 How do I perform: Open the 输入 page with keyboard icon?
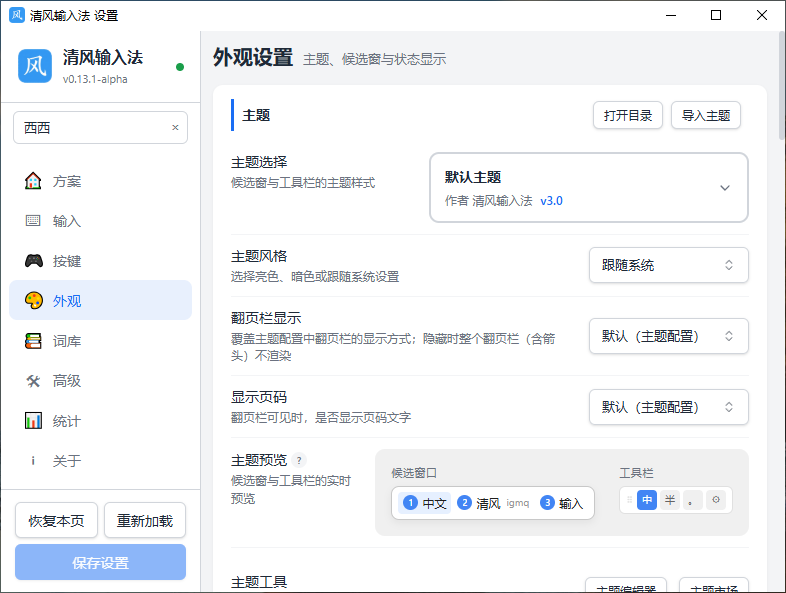(x=100, y=221)
